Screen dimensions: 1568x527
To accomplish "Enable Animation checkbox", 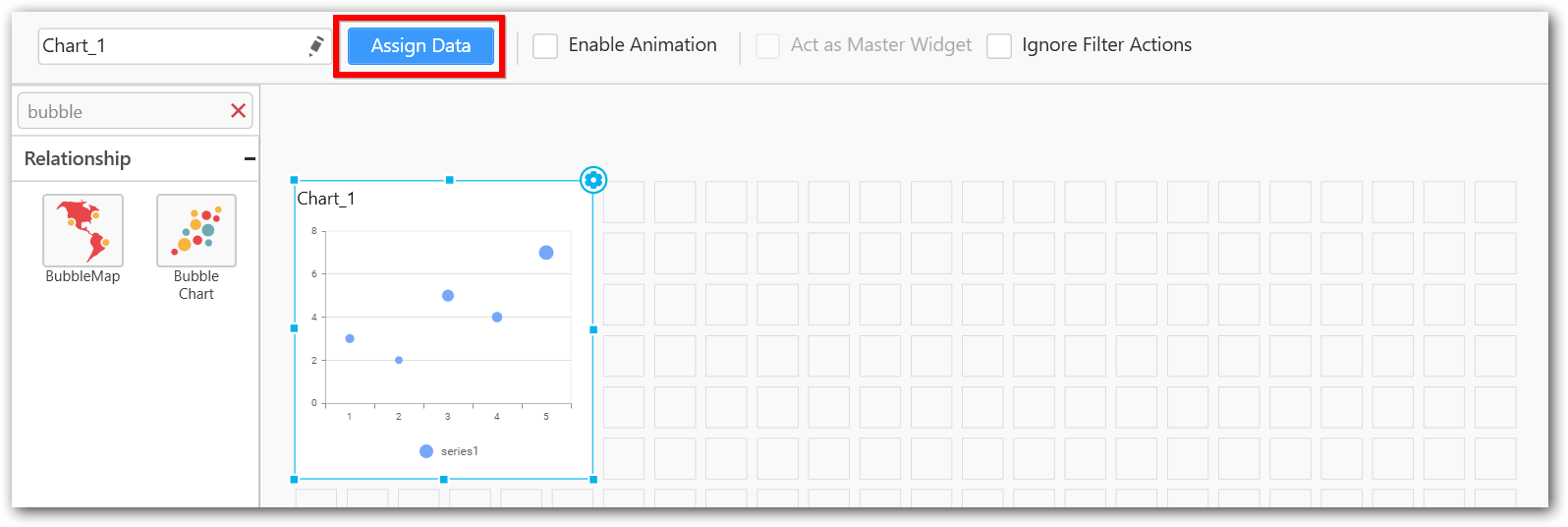I will click(545, 46).
